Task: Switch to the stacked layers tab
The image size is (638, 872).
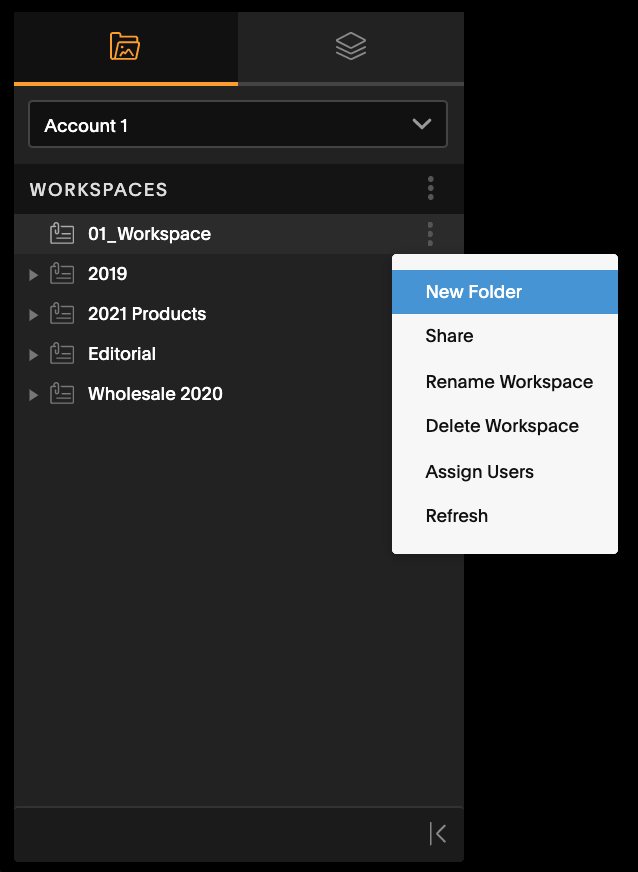Action: pos(351,47)
